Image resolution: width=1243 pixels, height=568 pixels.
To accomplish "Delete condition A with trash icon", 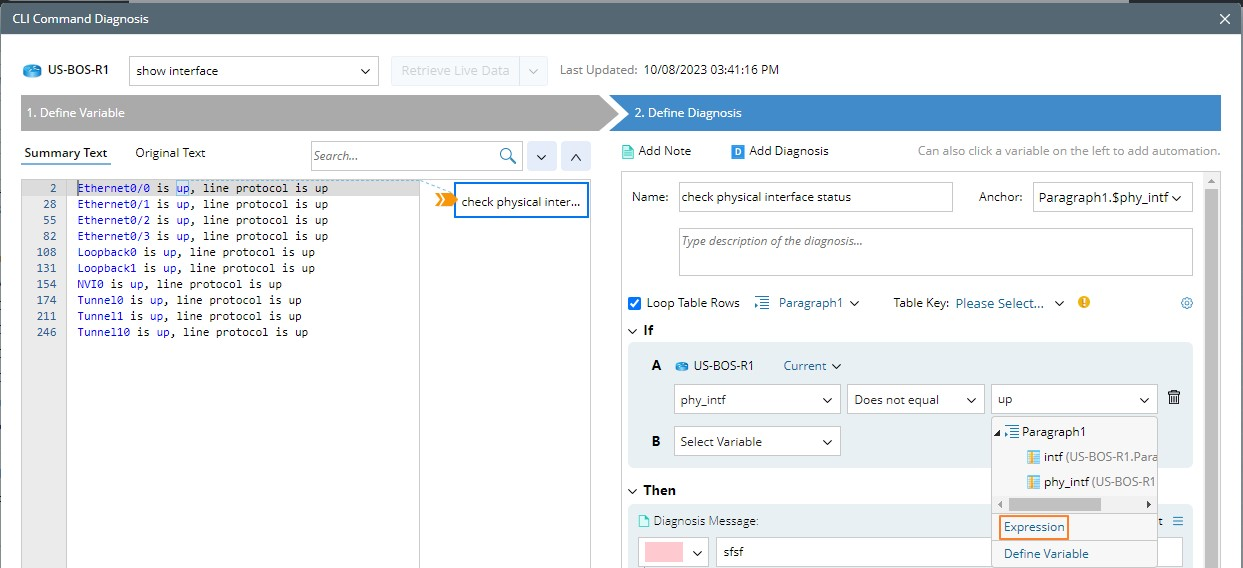I will (x=1174, y=398).
